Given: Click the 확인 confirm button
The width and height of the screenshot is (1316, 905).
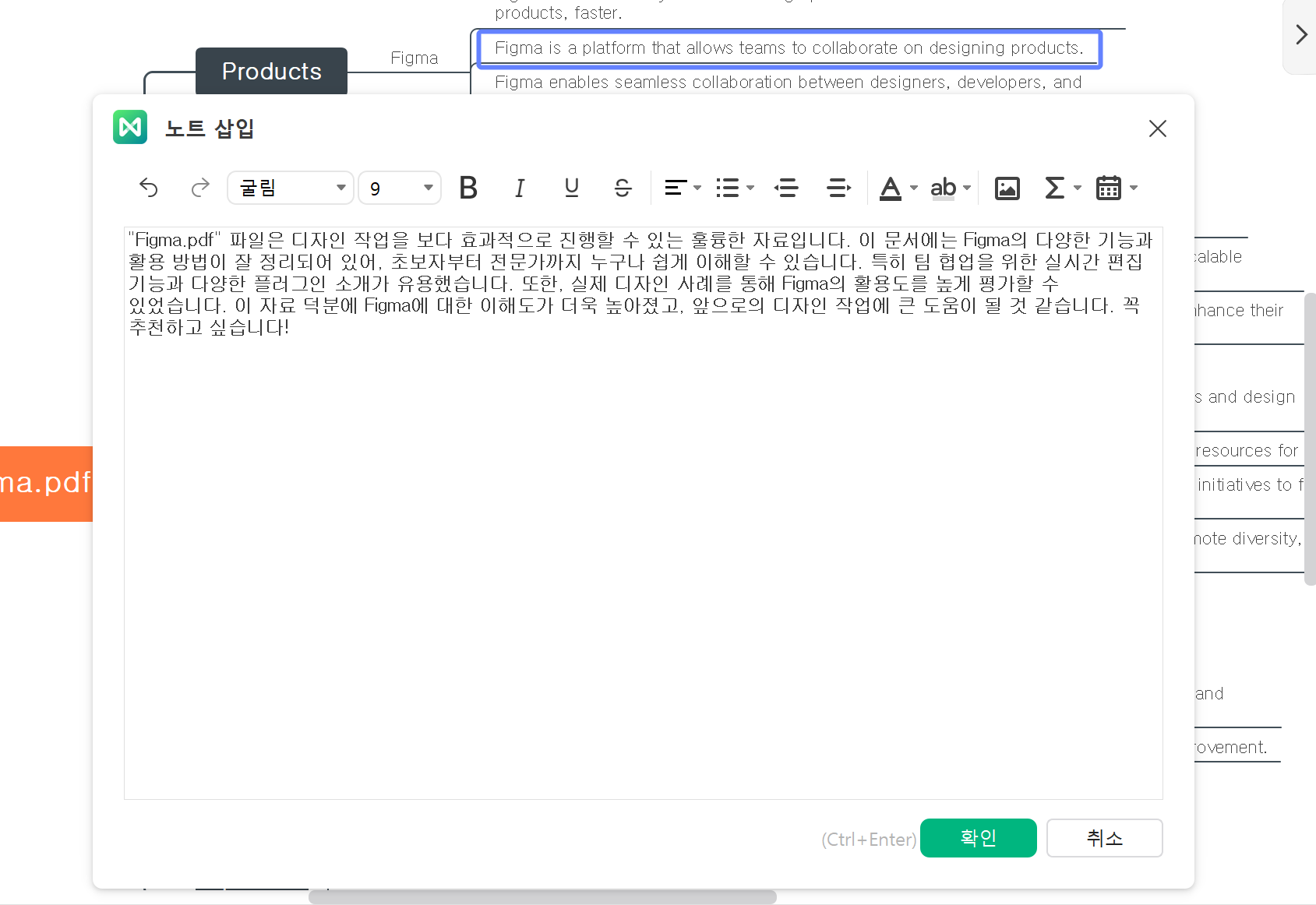Looking at the screenshot, I should pyautogui.click(x=979, y=838).
